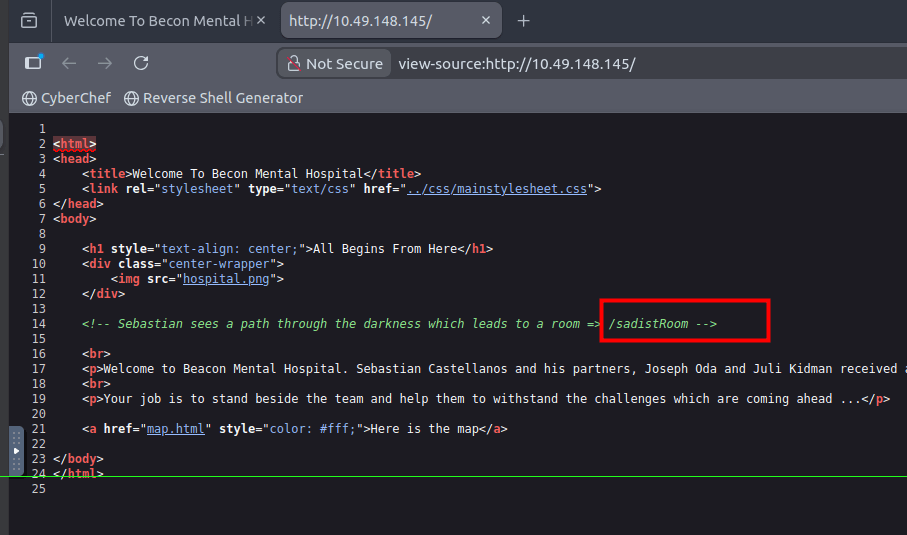Go back using the back arrow

(x=69, y=63)
